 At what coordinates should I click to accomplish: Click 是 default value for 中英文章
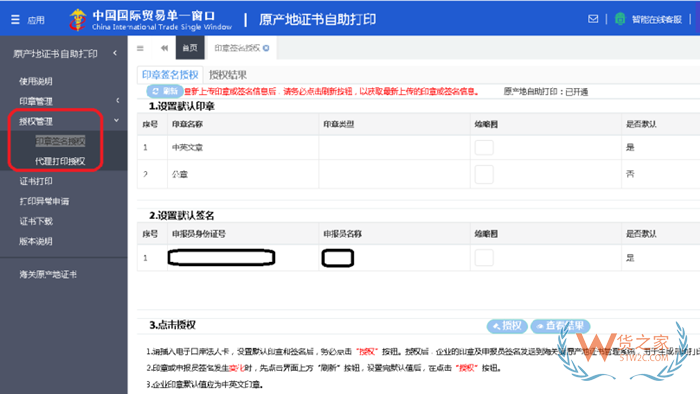tap(630, 147)
